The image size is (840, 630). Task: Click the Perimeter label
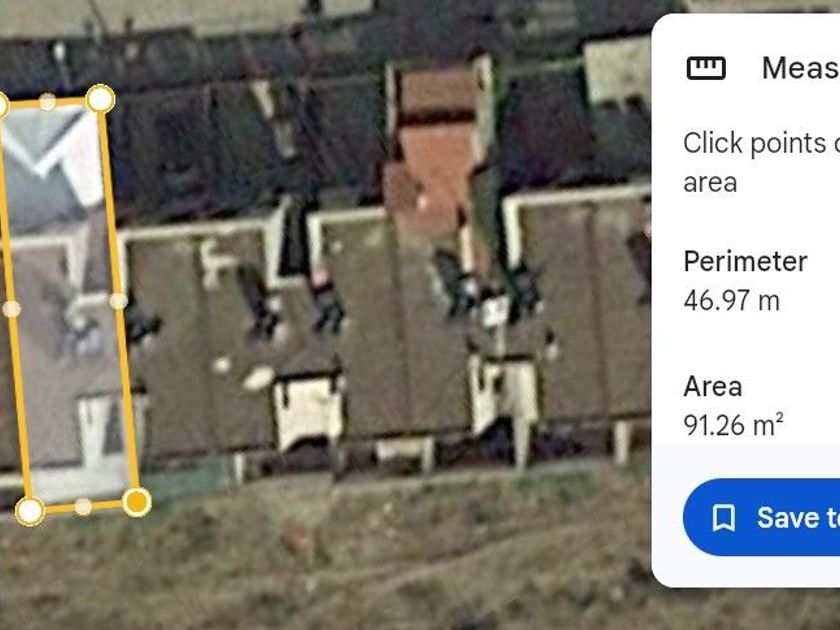point(745,261)
